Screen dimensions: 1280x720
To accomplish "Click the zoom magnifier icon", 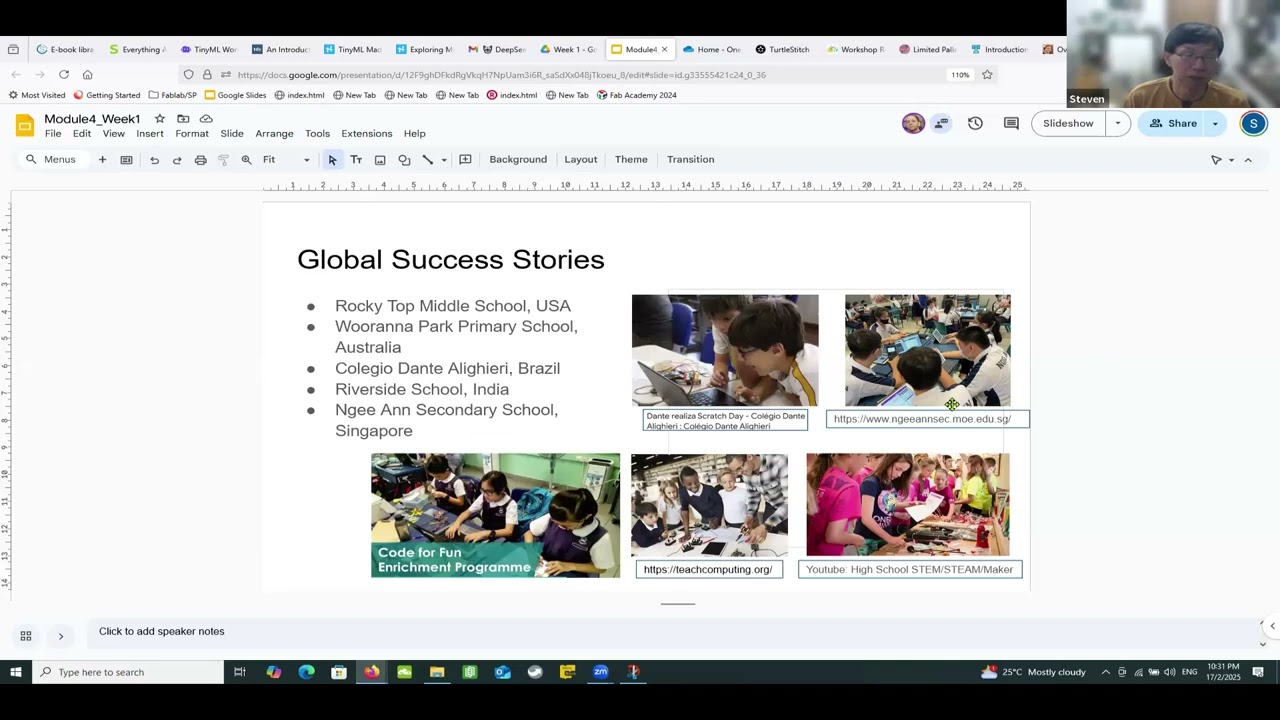I will [x=246, y=160].
